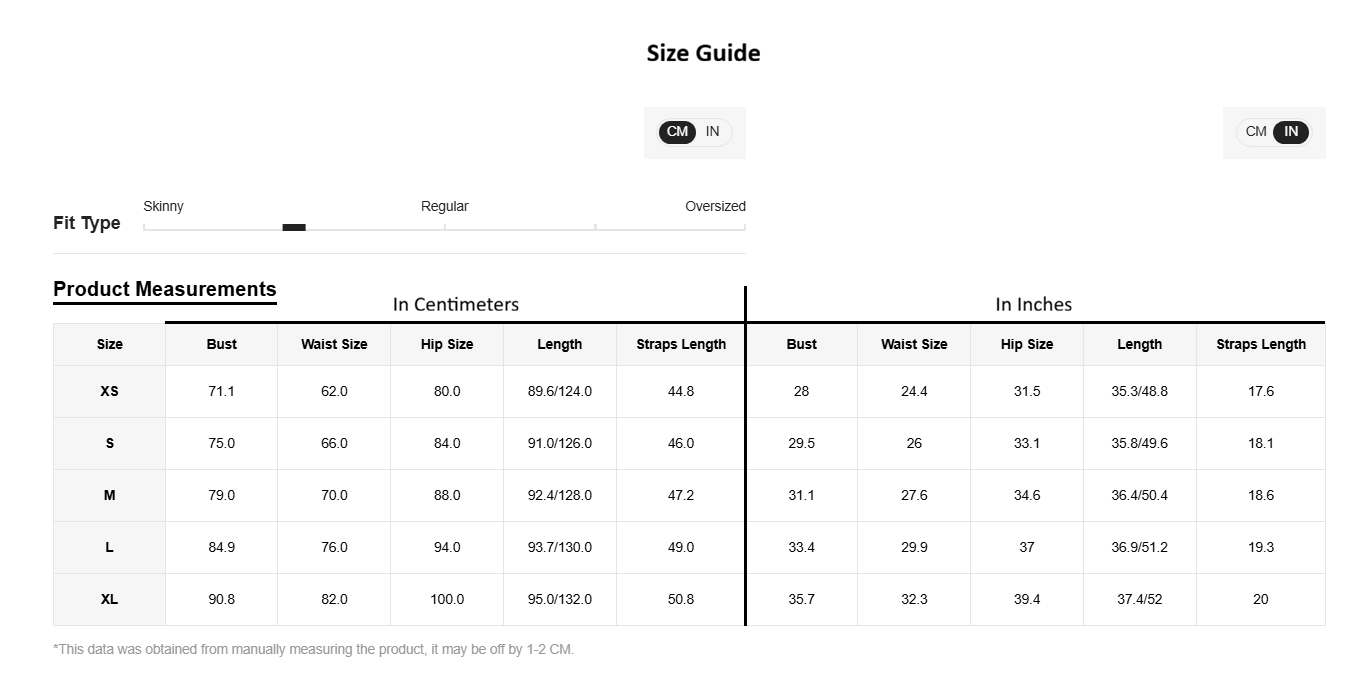Click the In Inches section heading
1370x700 pixels.
point(1034,304)
